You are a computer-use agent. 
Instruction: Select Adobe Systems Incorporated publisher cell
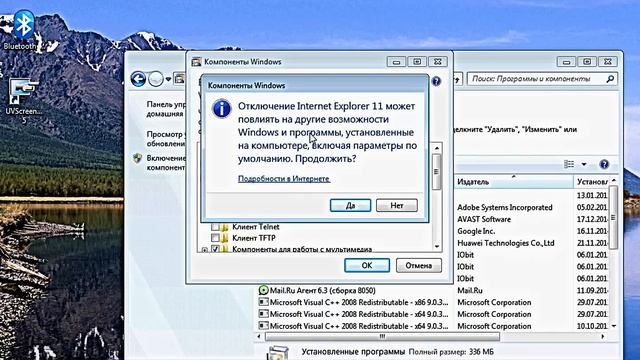(x=504, y=207)
